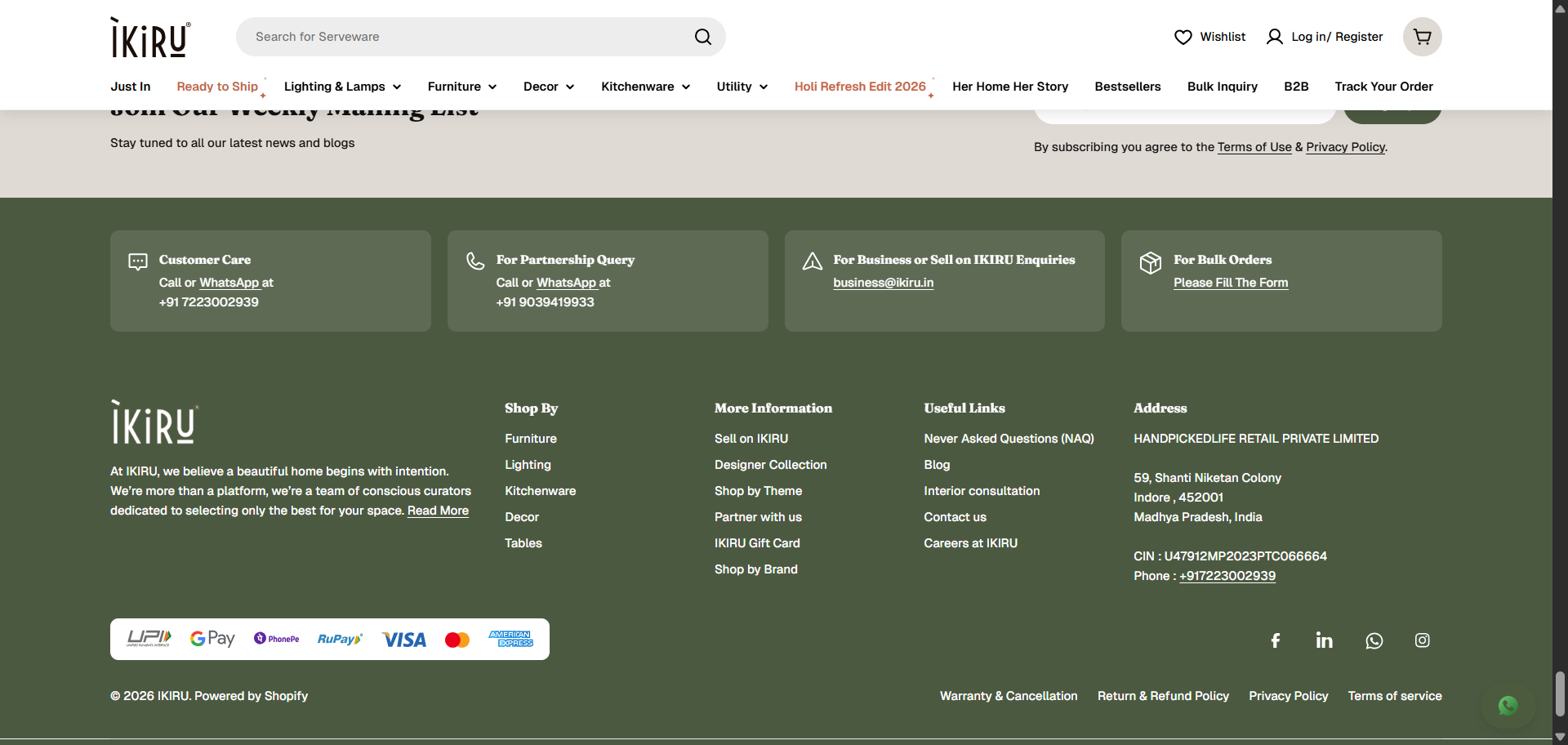Open the shopping cart icon
The width and height of the screenshot is (1568, 745).
point(1422,37)
